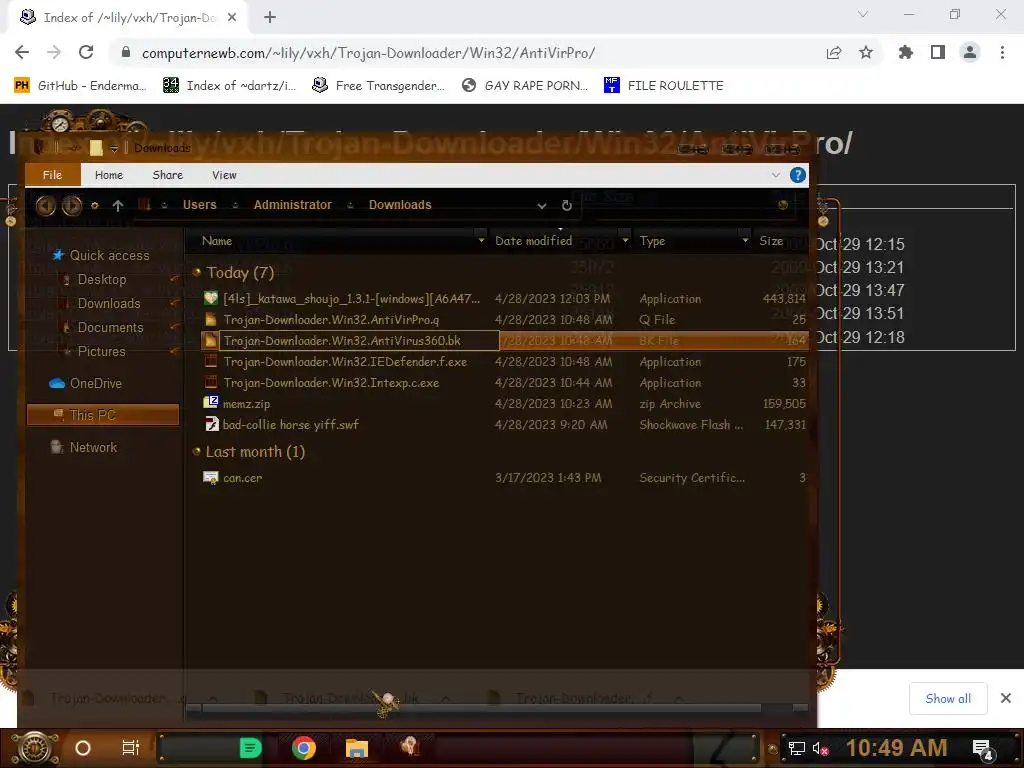Click the share page icon in address bar
The image size is (1024, 768).
833,53
